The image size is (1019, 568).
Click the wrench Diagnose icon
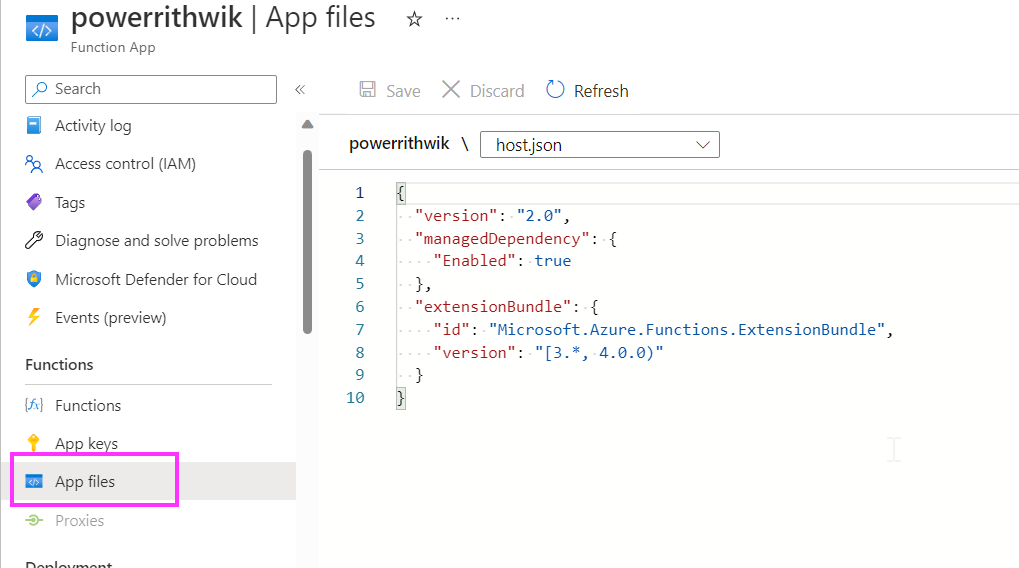coord(34,240)
